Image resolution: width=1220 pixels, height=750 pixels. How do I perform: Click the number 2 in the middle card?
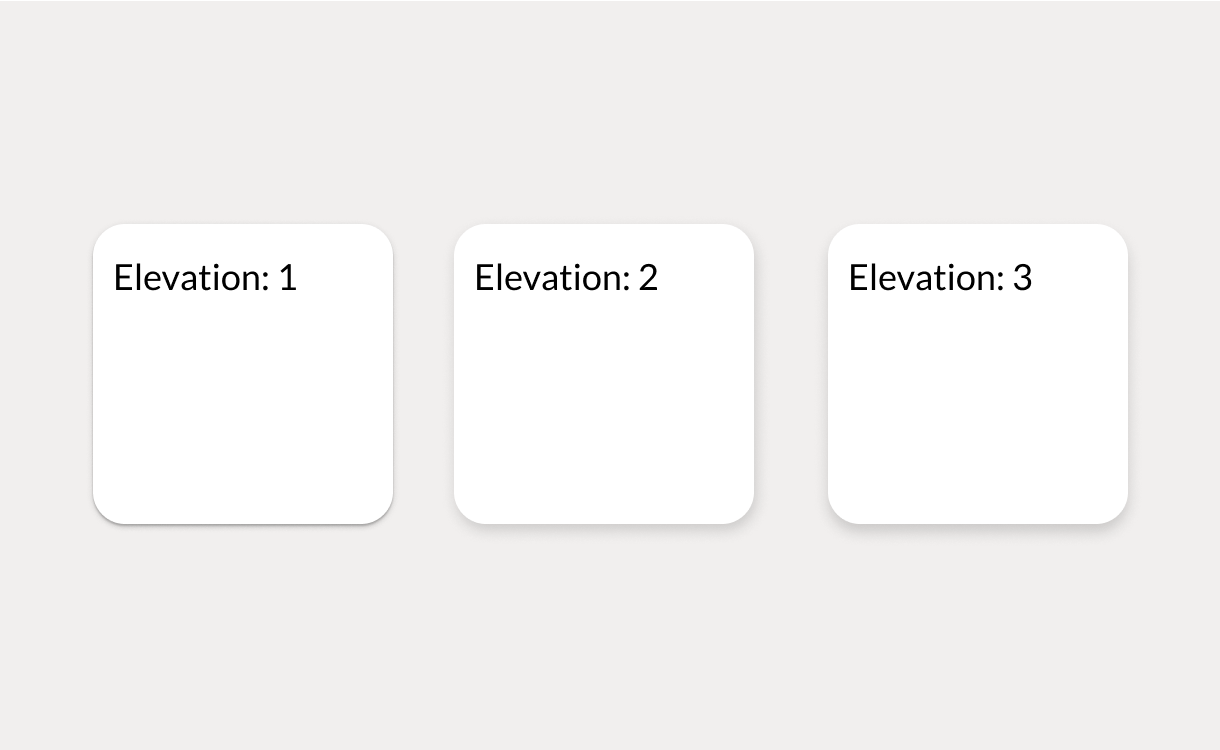pos(648,277)
